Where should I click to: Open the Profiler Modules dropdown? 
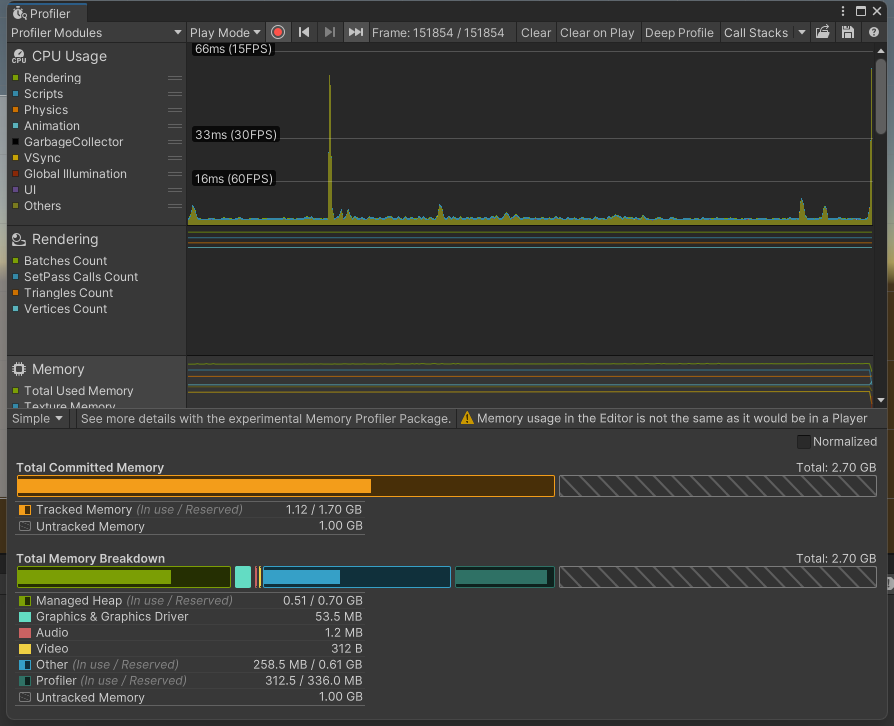click(96, 32)
